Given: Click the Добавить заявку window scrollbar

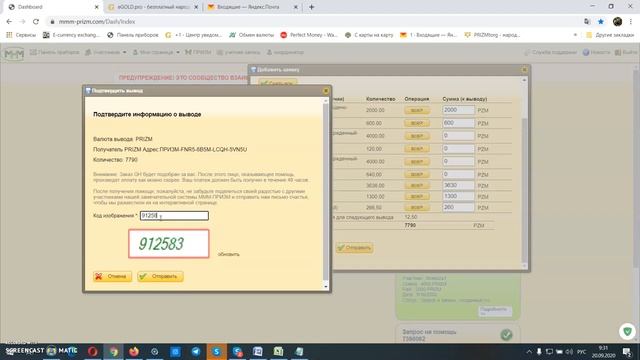Looking at the screenshot, I should tap(524, 173).
